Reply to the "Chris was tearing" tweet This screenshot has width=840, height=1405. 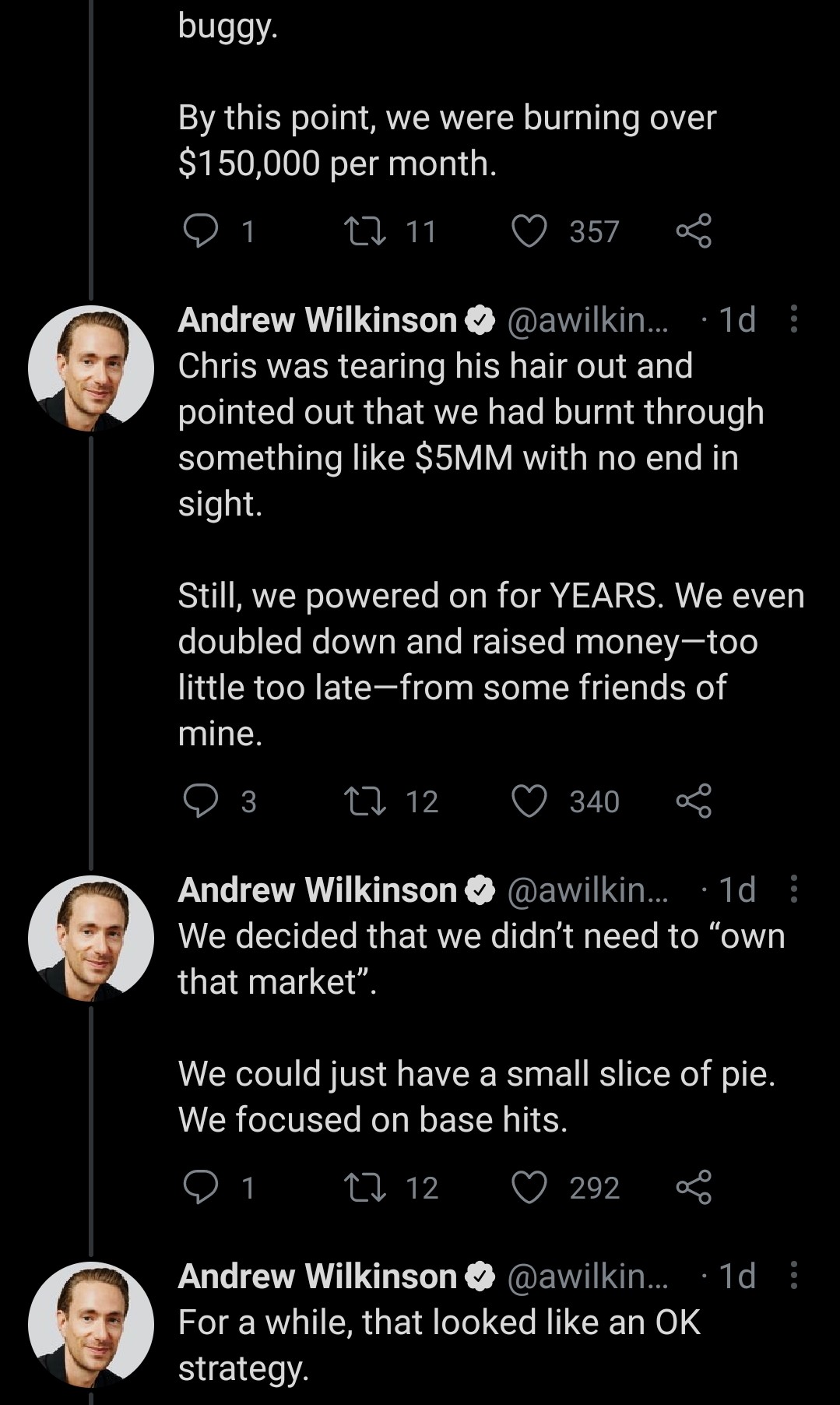(201, 801)
